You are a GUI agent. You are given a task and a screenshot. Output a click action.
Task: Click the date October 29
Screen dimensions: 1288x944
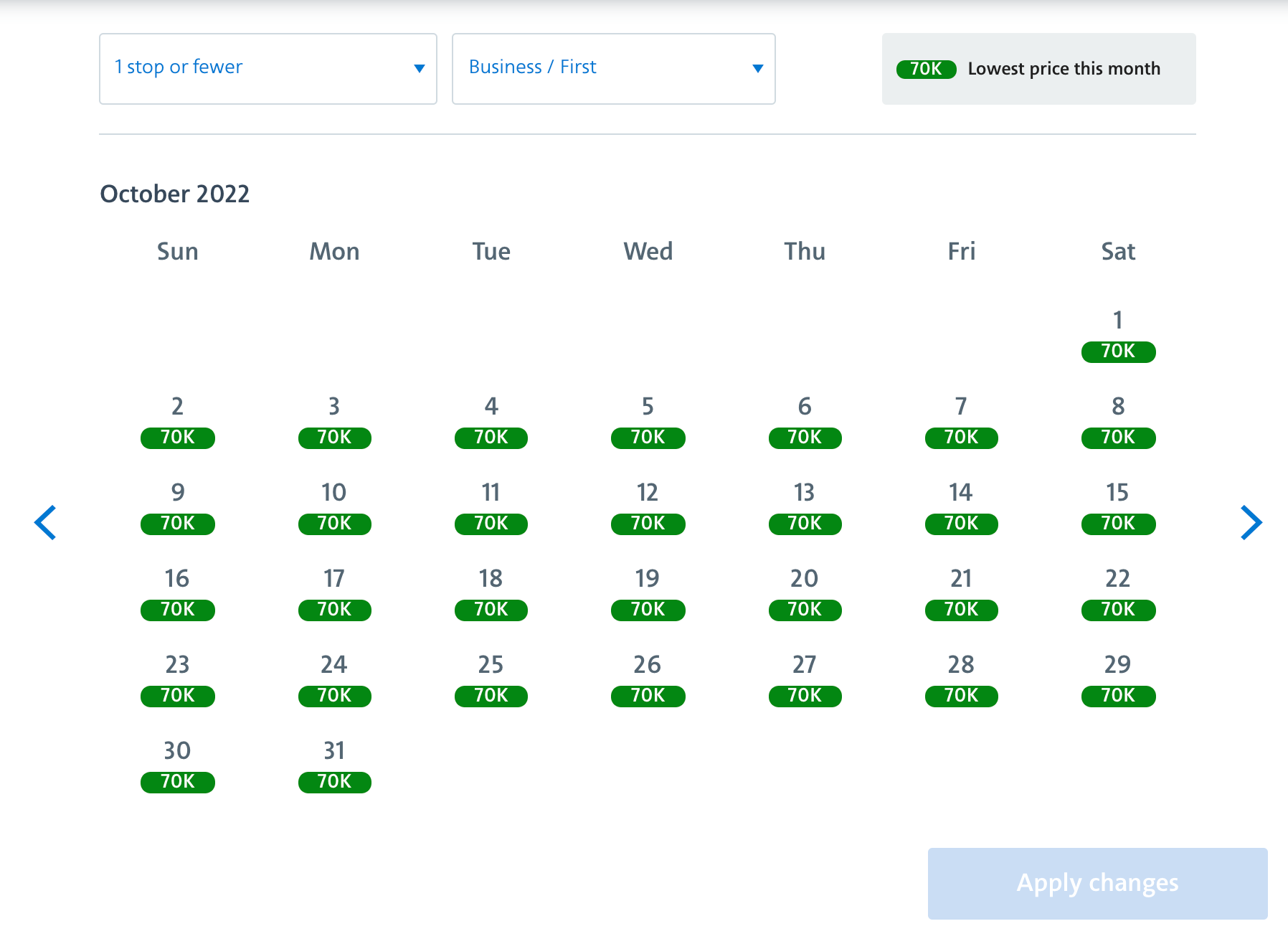point(1118,679)
